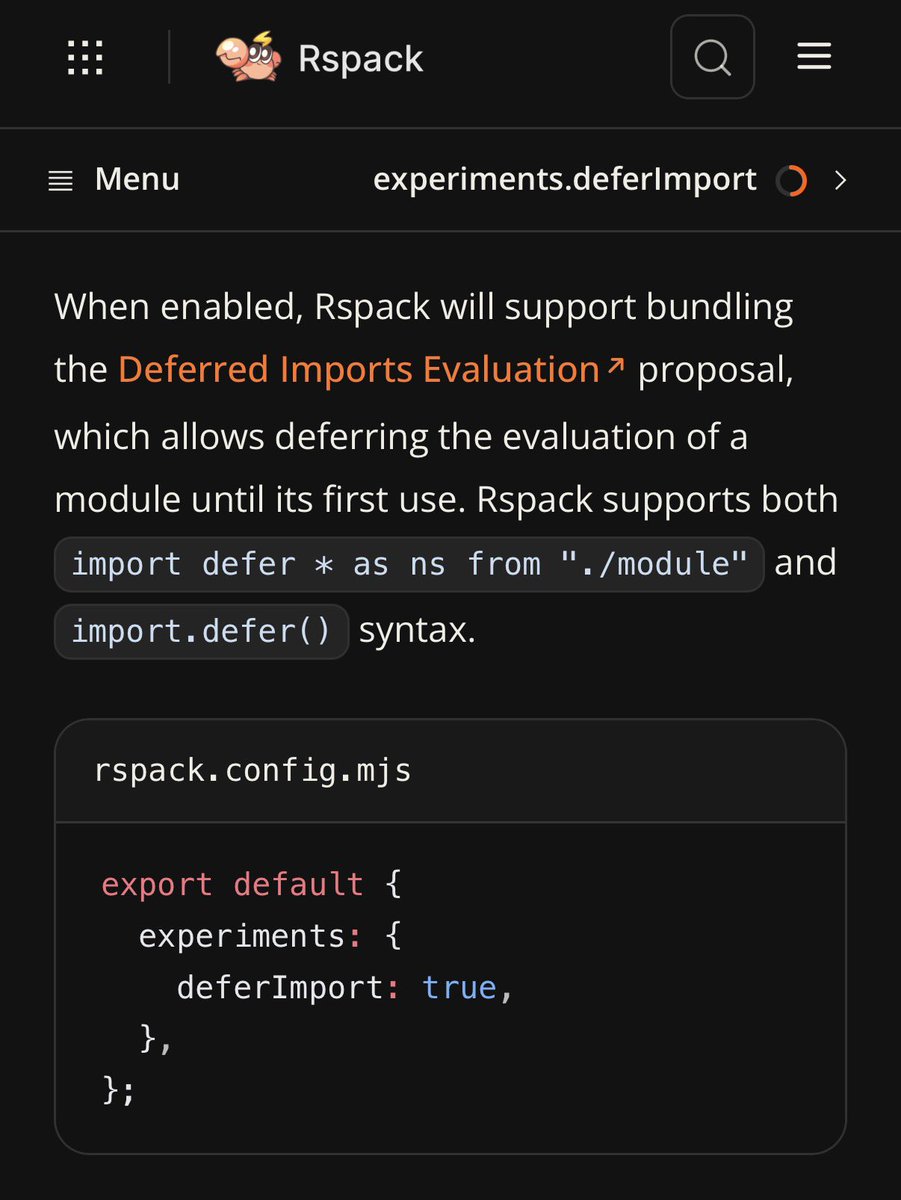
Task: Click the Rspack title text
Action: (x=361, y=59)
